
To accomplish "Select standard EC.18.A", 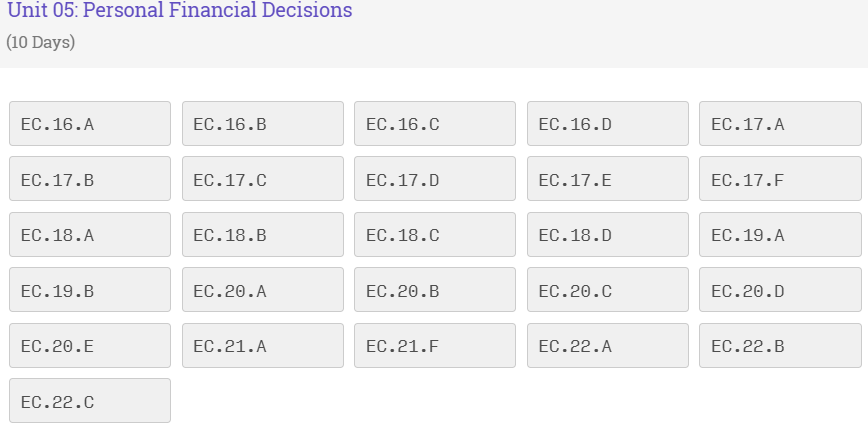I will (90, 235).
